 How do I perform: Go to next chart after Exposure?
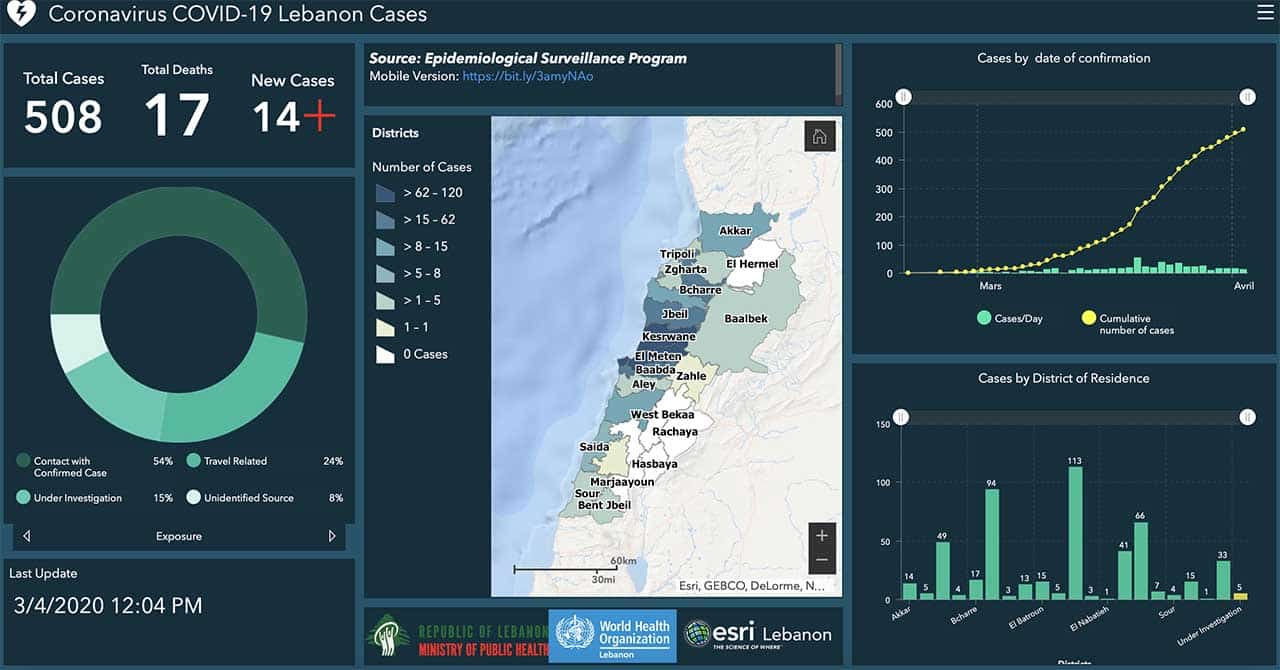click(x=332, y=536)
